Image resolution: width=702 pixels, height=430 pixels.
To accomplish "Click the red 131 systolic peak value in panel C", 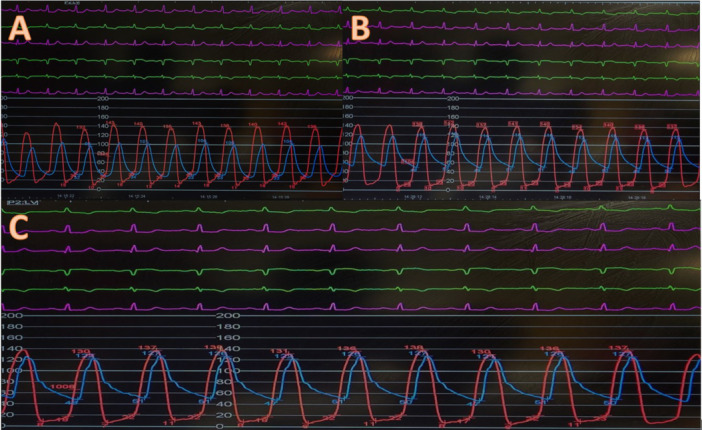I will (279, 351).
